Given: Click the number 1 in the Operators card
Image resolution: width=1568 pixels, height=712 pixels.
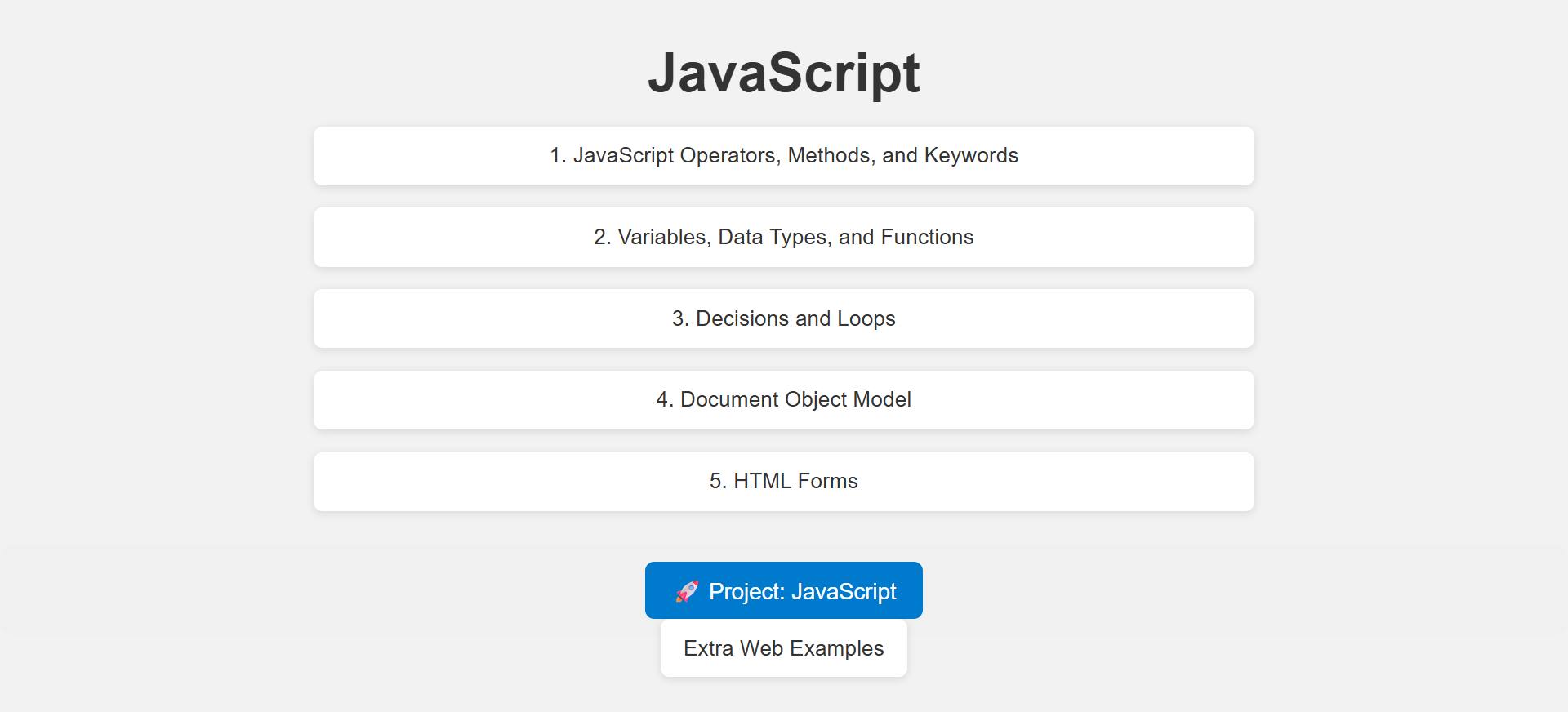Looking at the screenshot, I should coord(555,156).
